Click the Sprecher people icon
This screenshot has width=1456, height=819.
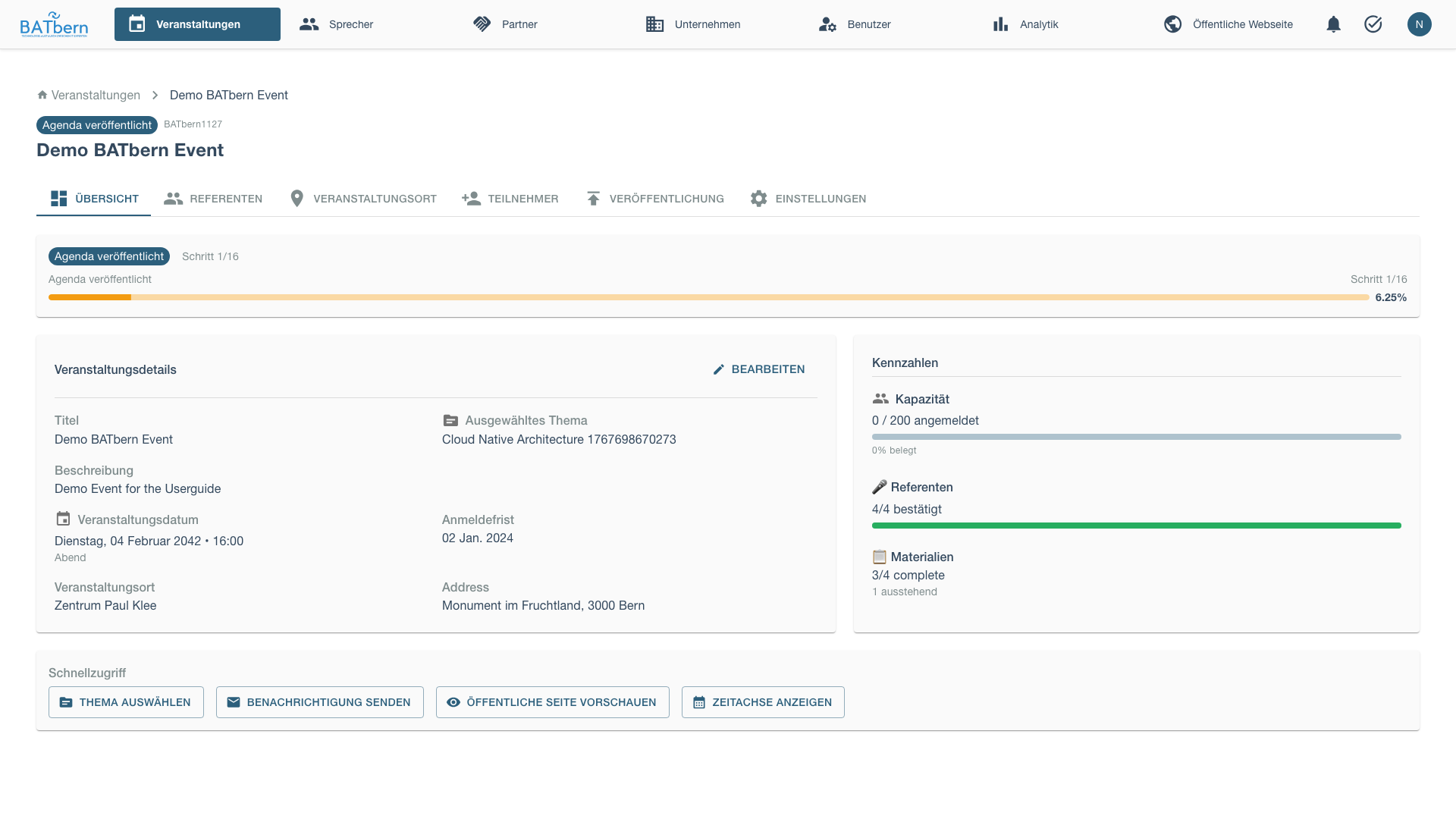[309, 24]
